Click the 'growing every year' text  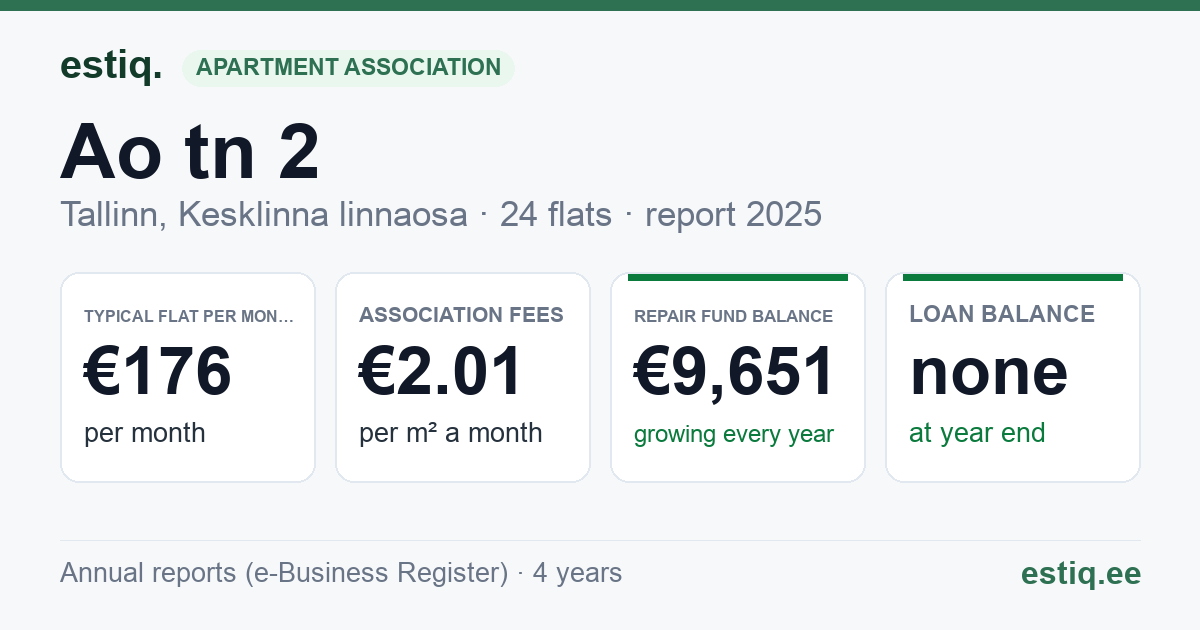pyautogui.click(x=734, y=434)
